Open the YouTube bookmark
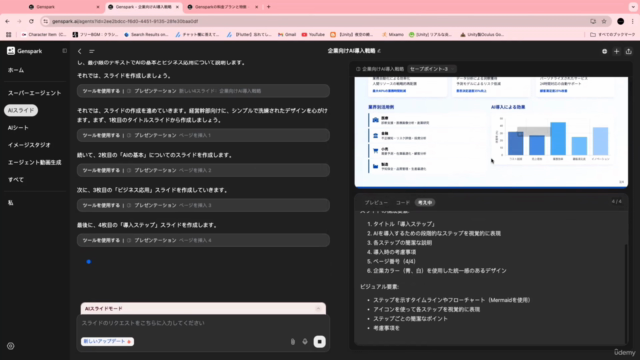This screenshot has width=640, height=360. 313,35
